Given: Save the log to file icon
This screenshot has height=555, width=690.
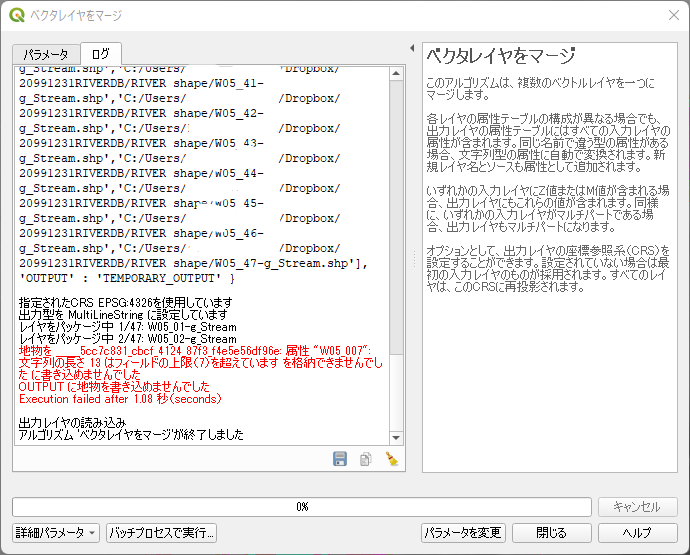Looking at the screenshot, I should pyautogui.click(x=340, y=459).
